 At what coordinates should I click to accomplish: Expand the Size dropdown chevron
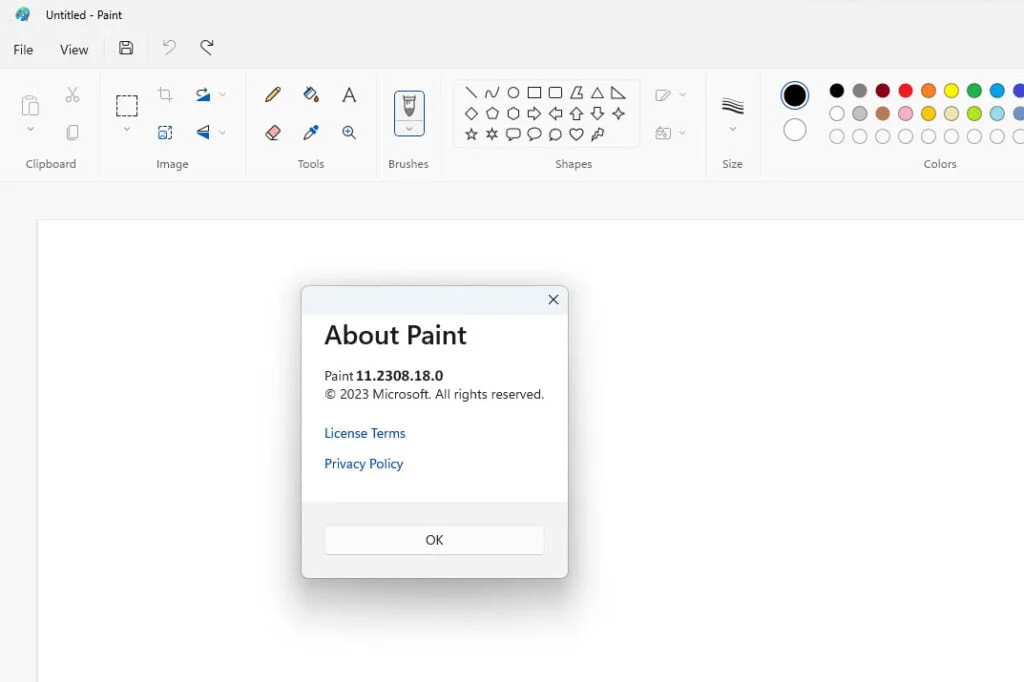click(x=733, y=129)
